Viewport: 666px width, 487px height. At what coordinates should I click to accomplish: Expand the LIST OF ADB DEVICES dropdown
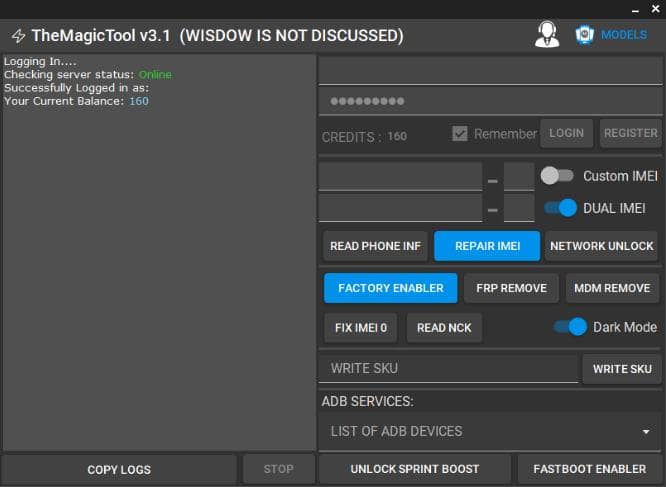tap(491, 431)
